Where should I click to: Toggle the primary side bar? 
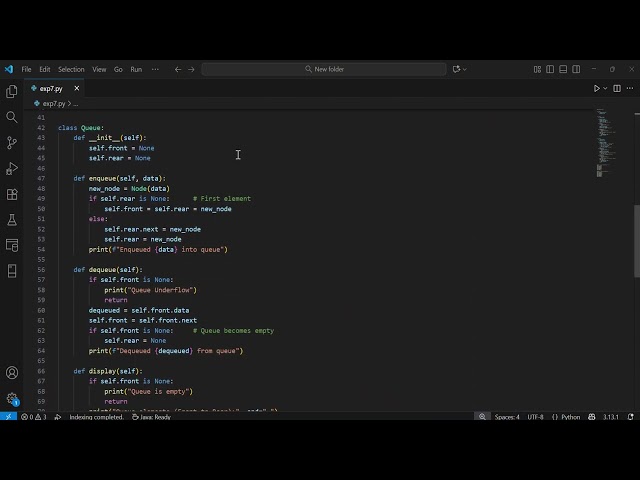point(550,69)
